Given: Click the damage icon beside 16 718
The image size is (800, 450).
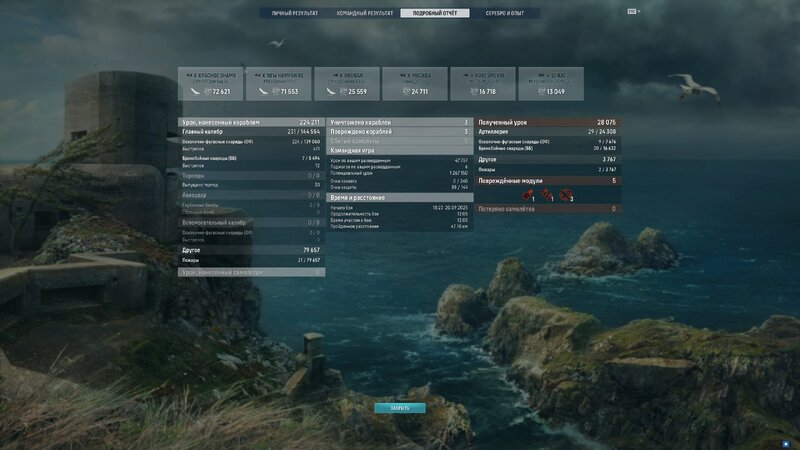Looking at the screenshot, I should click(x=474, y=91).
